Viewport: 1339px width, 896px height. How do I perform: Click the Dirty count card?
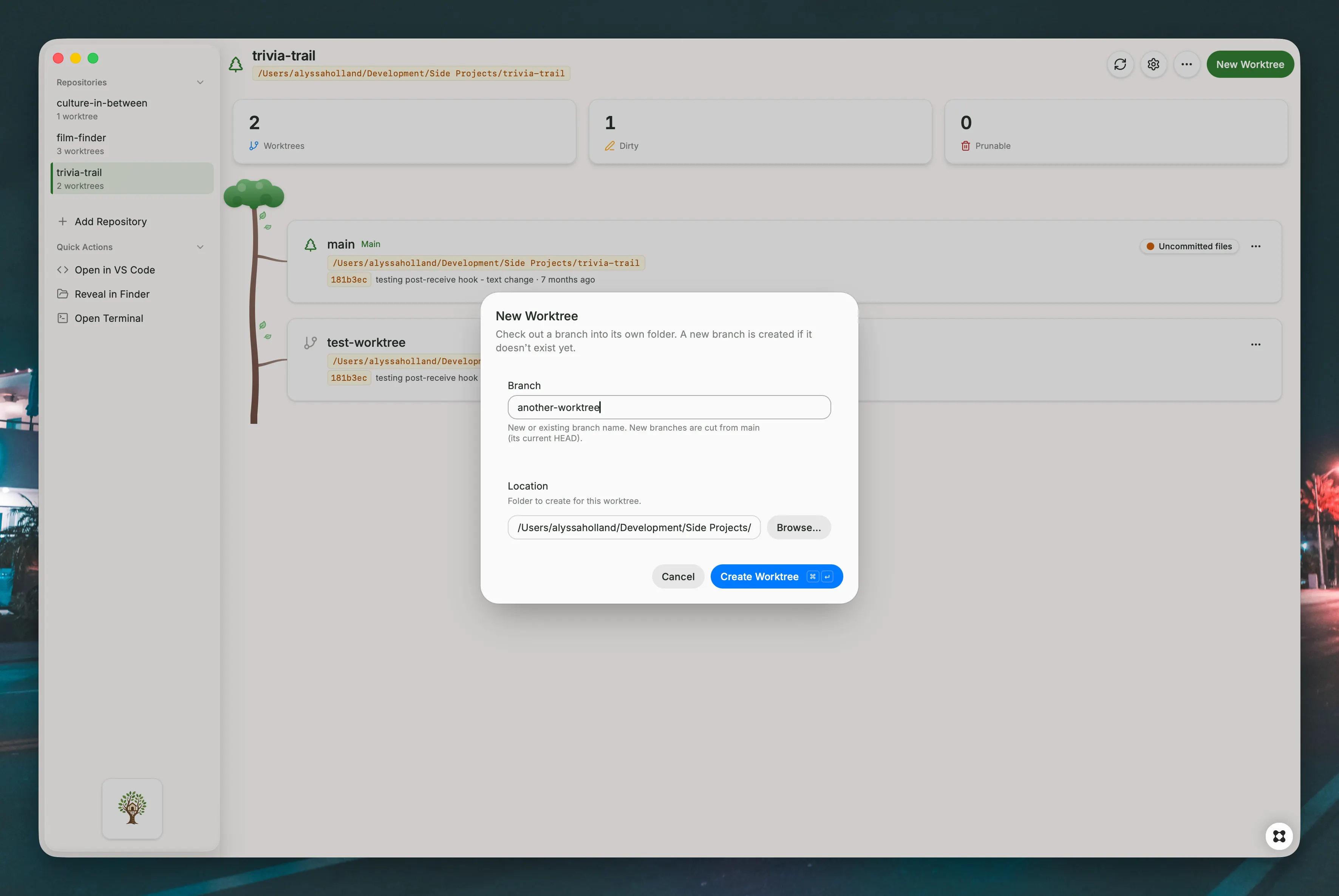[x=760, y=132]
